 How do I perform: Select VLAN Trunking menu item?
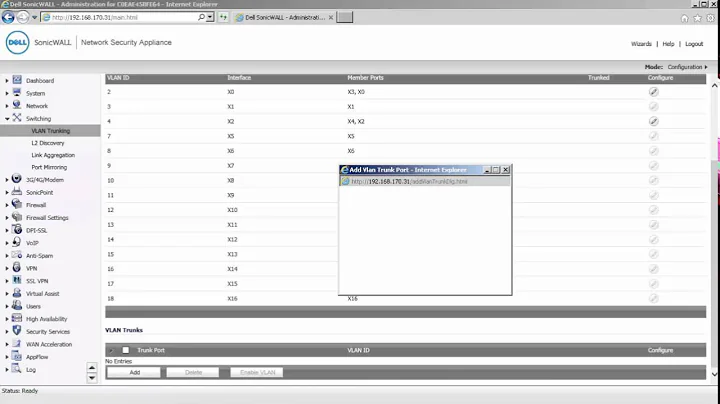[51, 131]
